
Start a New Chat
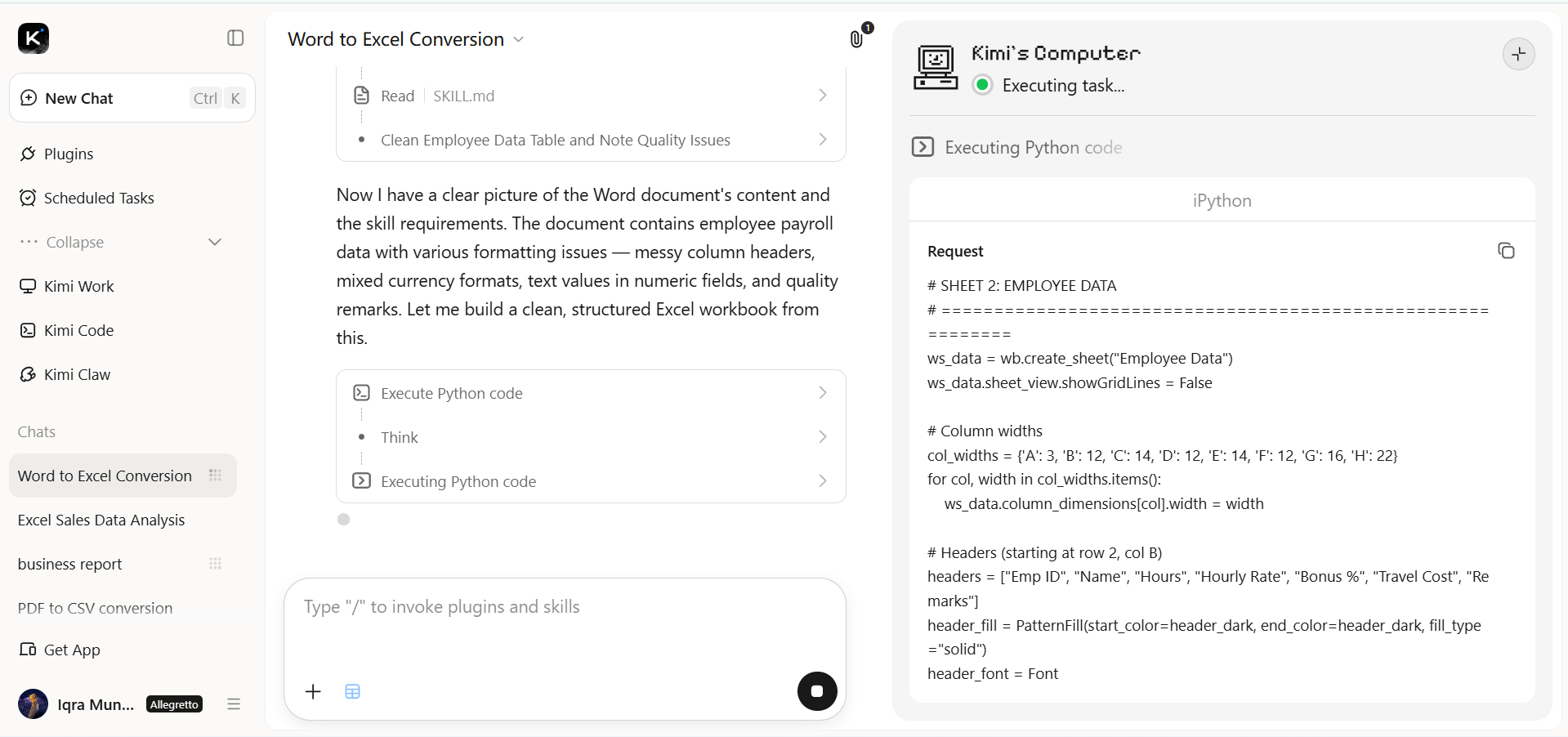tap(132, 98)
